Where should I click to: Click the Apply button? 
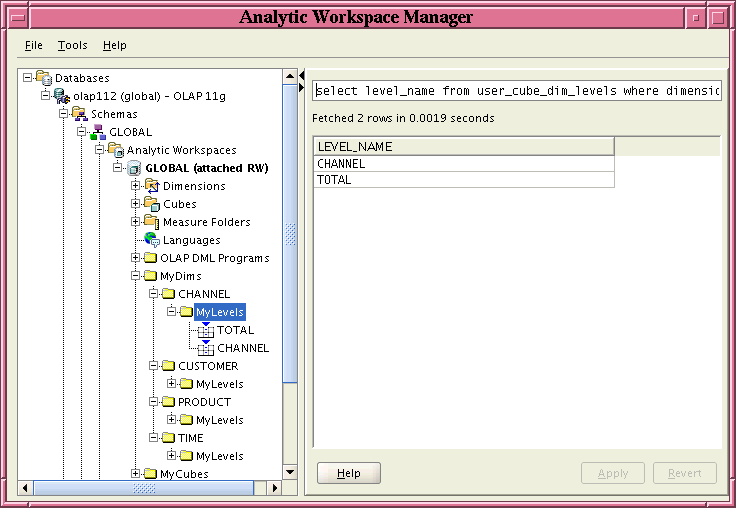[612, 473]
